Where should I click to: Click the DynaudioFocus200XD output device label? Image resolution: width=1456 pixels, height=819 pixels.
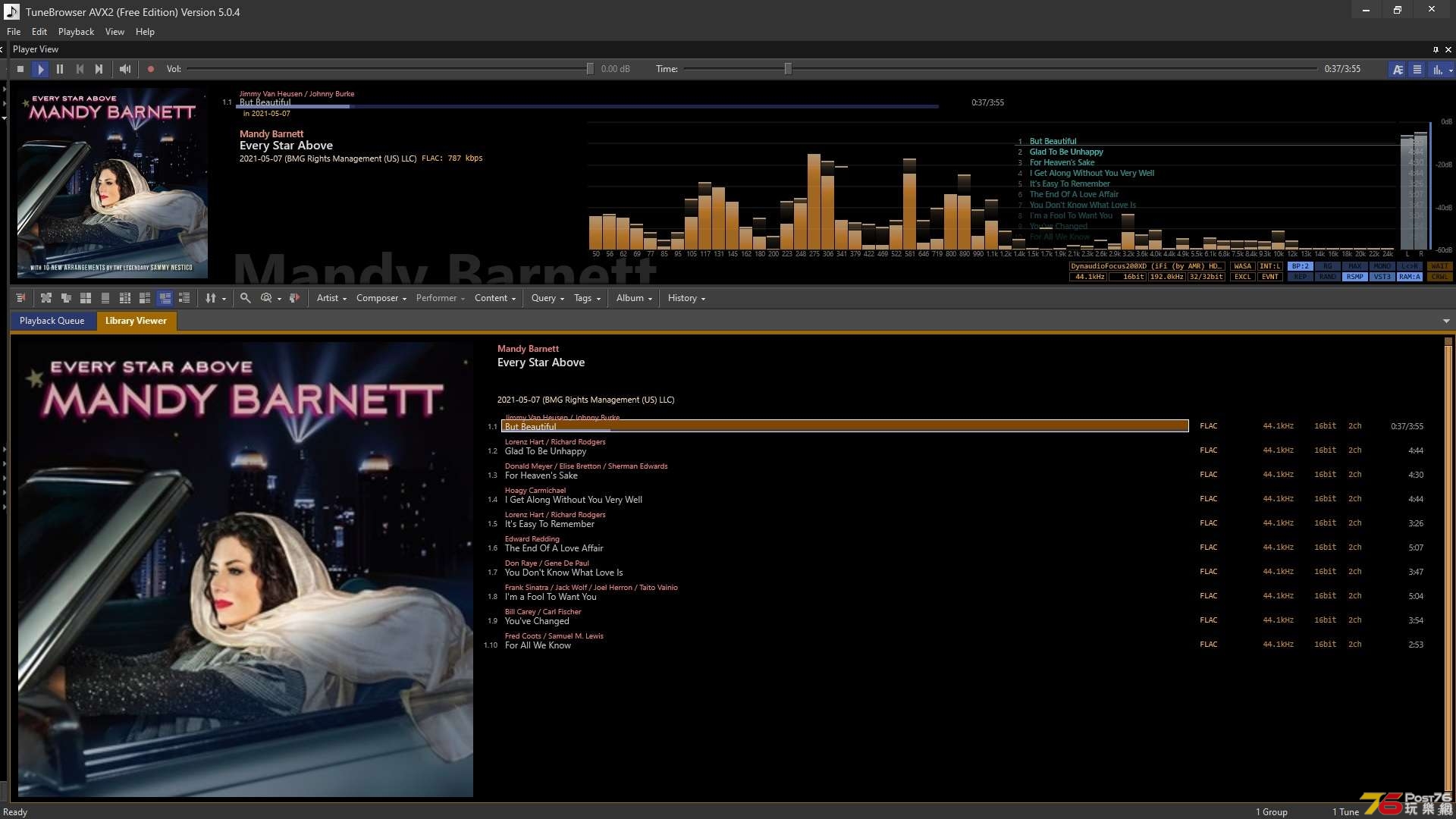tap(1146, 266)
